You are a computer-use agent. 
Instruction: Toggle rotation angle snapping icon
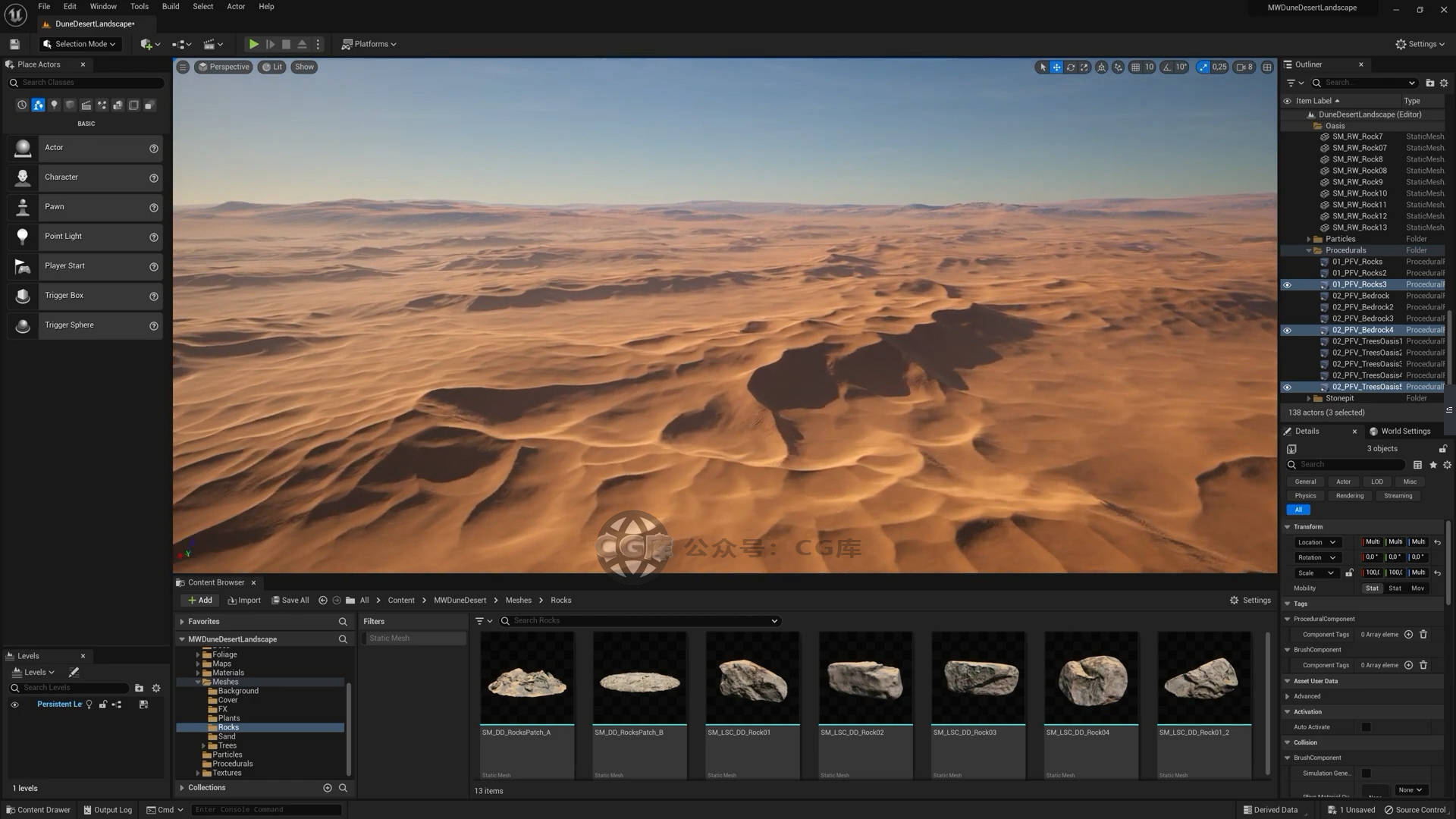(1167, 67)
